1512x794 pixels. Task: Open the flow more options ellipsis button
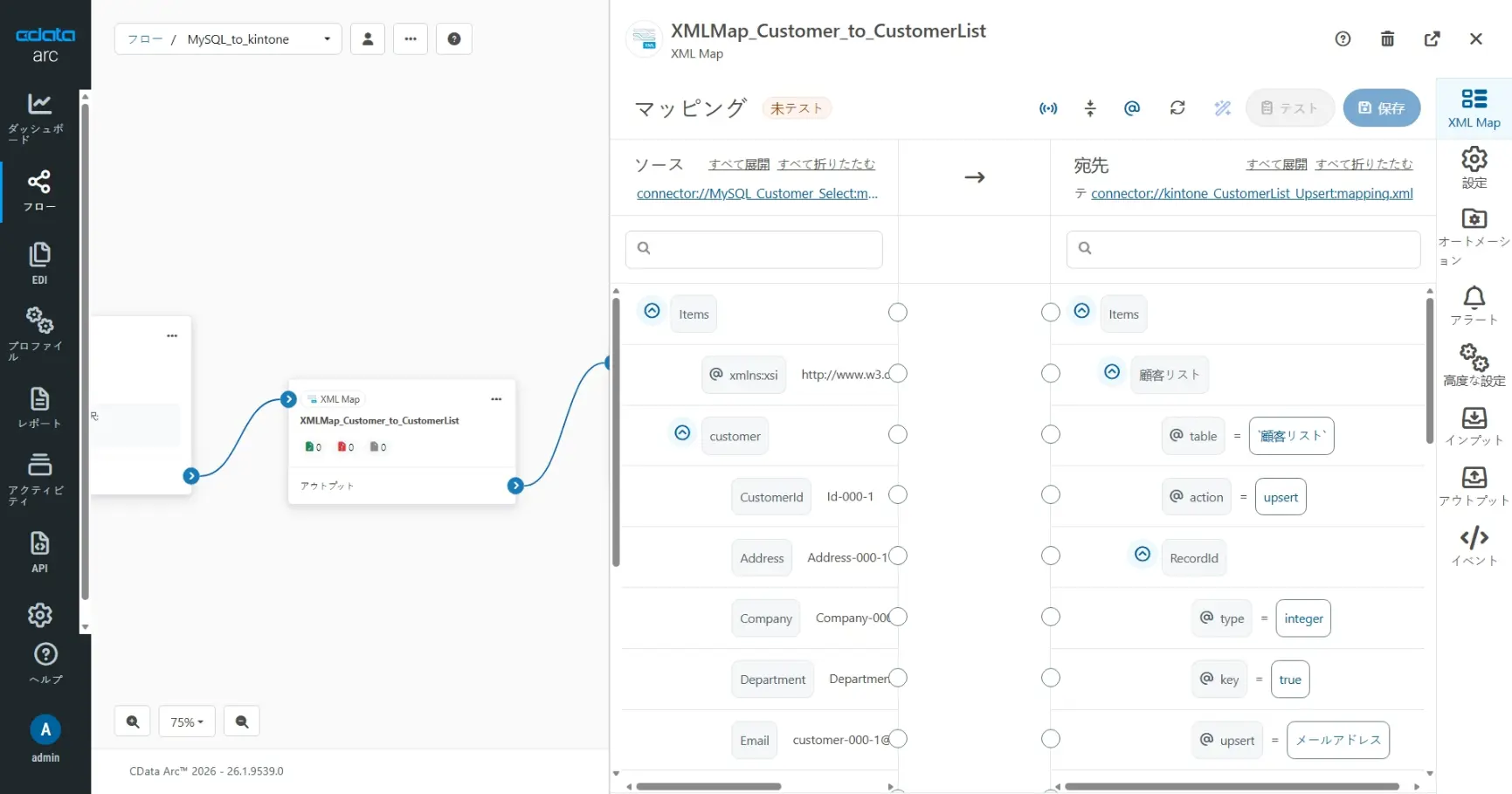411,38
